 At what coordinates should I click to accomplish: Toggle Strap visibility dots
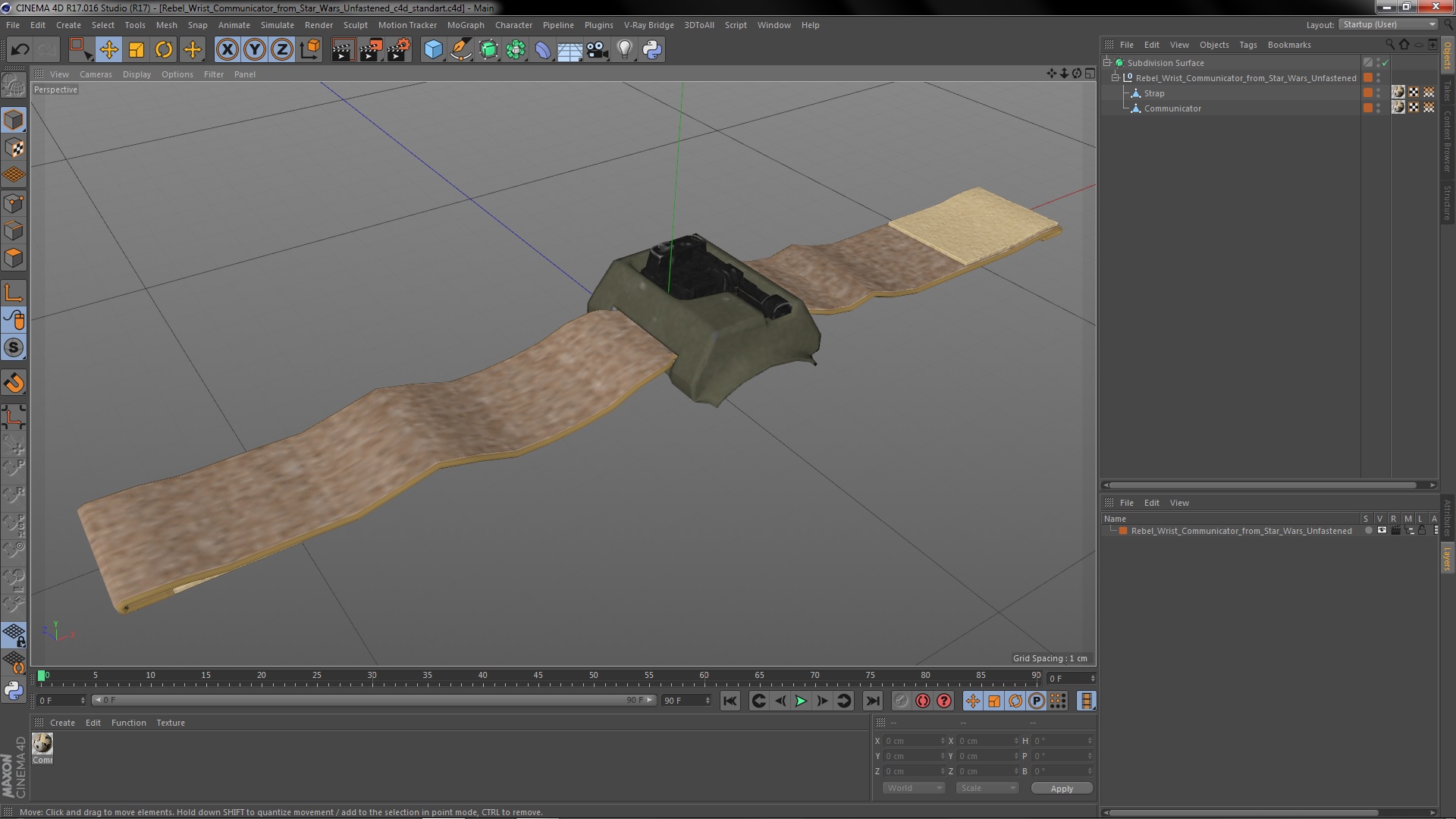pyautogui.click(x=1379, y=93)
